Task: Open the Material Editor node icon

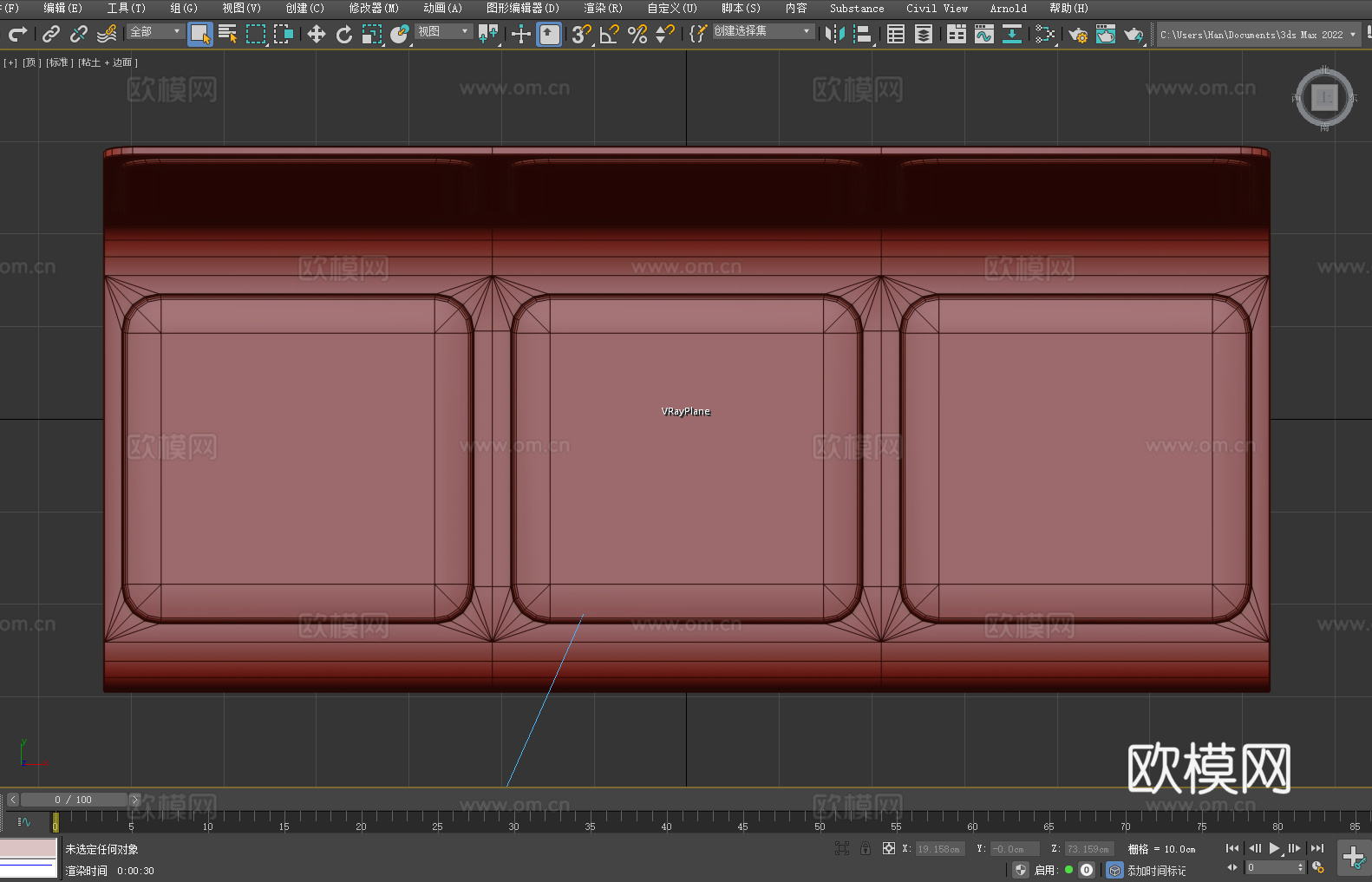Action: pyautogui.click(x=1045, y=34)
